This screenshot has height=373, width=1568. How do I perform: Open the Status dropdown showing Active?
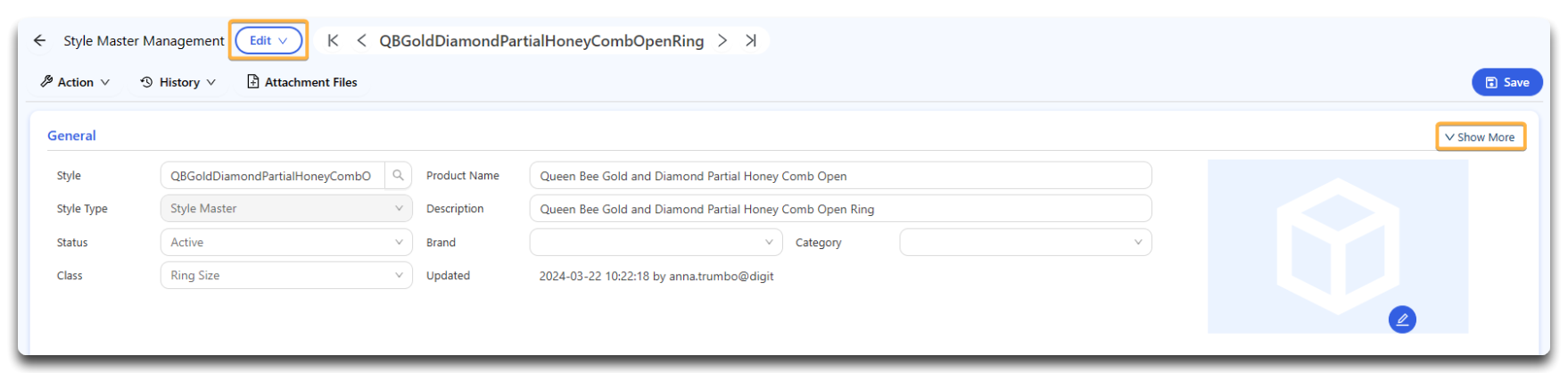(285, 243)
